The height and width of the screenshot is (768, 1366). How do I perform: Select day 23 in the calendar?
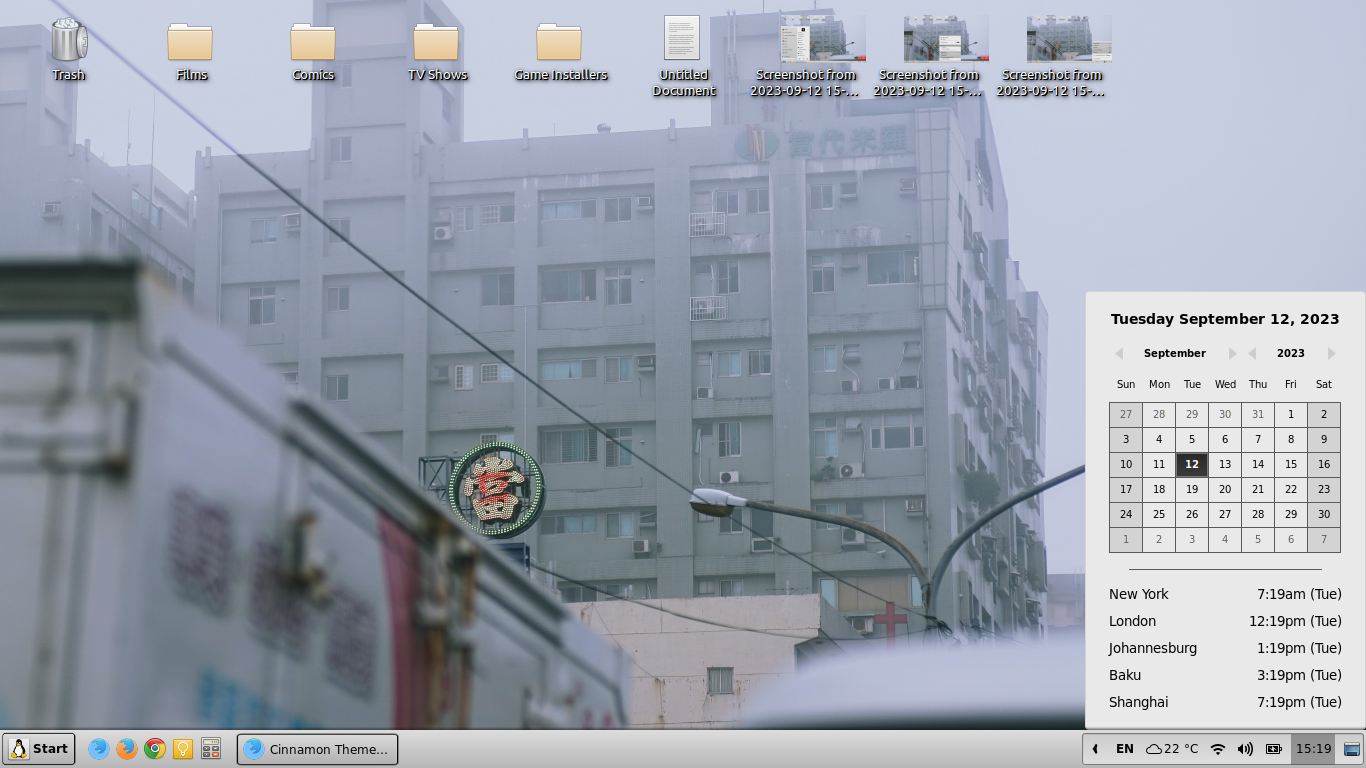(x=1324, y=489)
